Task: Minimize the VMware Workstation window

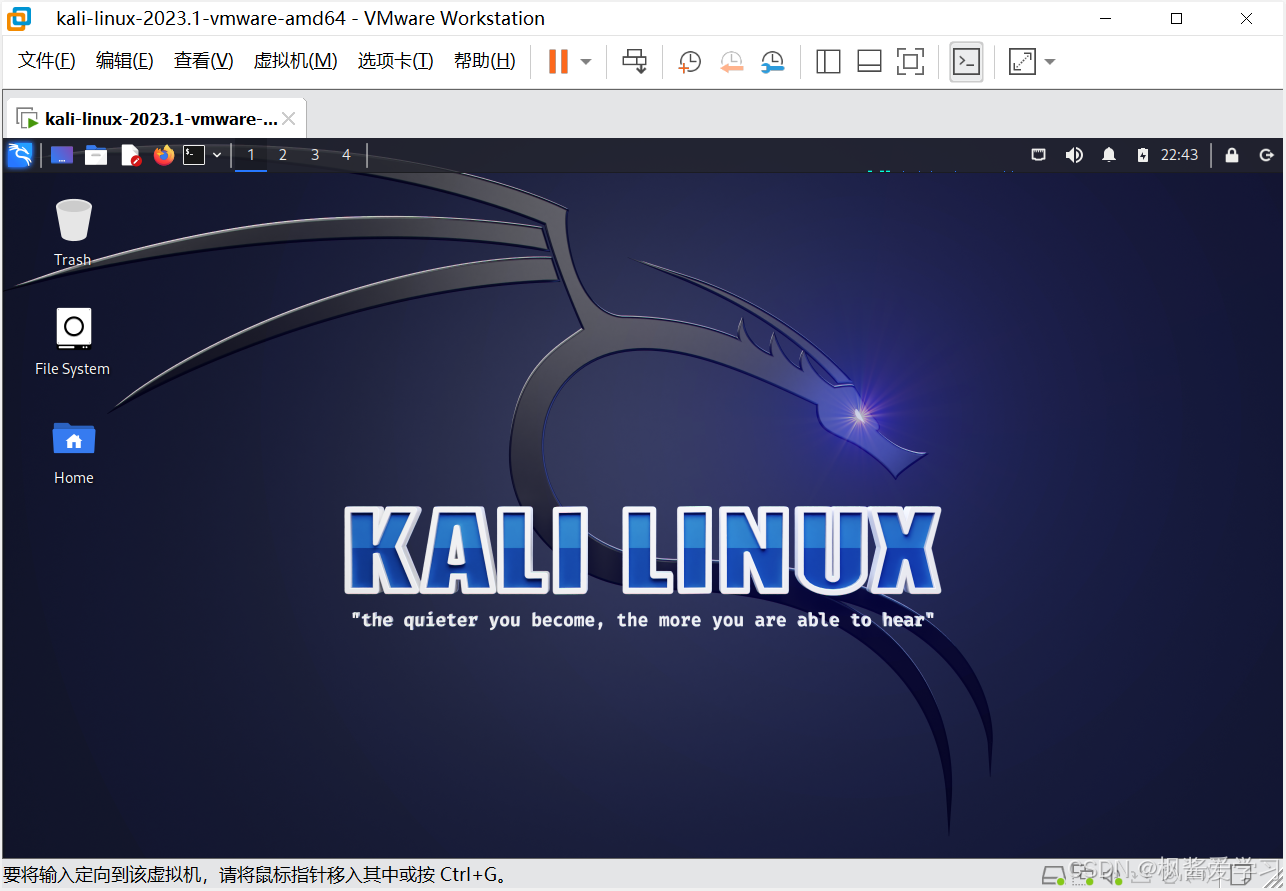Action: (x=1105, y=18)
